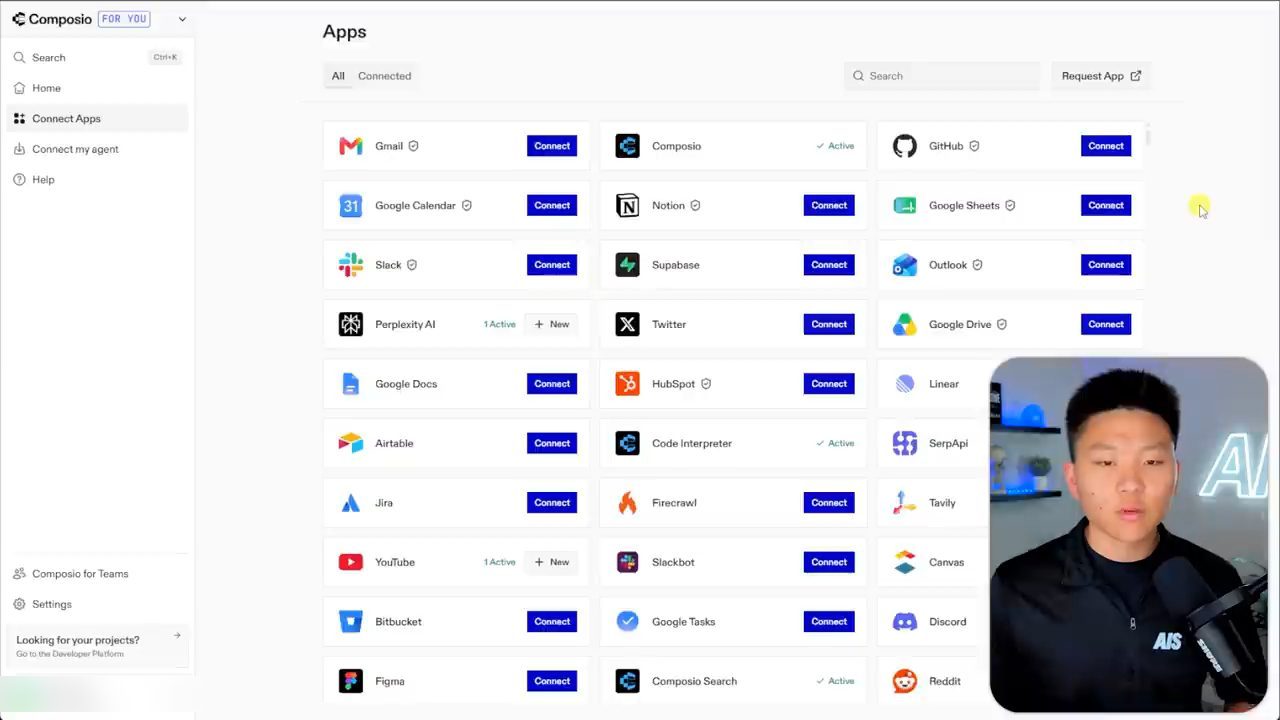The height and width of the screenshot is (720, 1280).
Task: Click the Twitter X icon
Action: coord(627,324)
